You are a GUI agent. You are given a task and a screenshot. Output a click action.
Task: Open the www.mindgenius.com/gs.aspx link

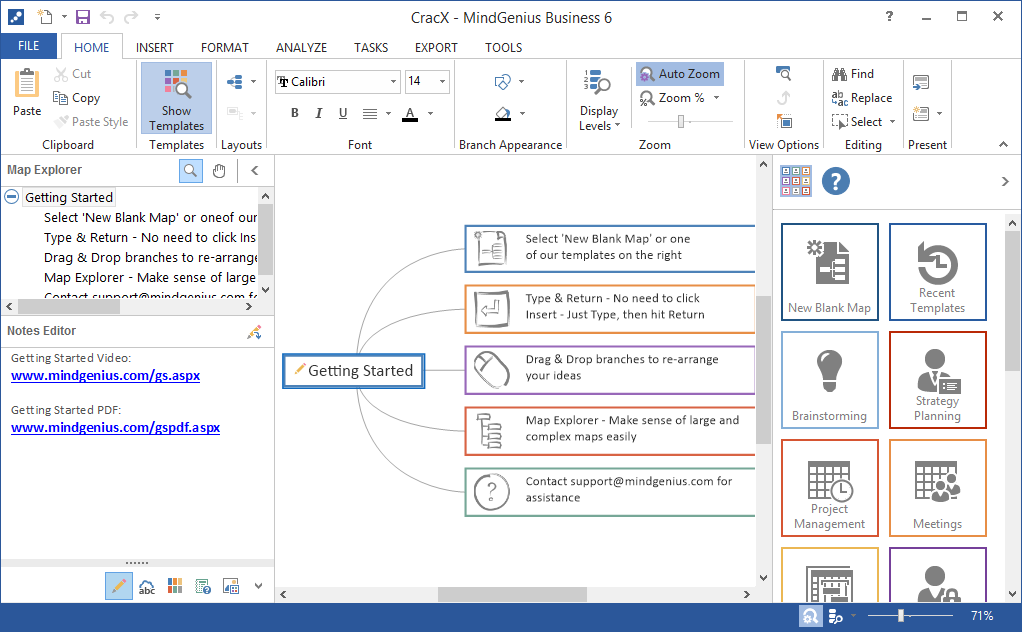point(106,375)
